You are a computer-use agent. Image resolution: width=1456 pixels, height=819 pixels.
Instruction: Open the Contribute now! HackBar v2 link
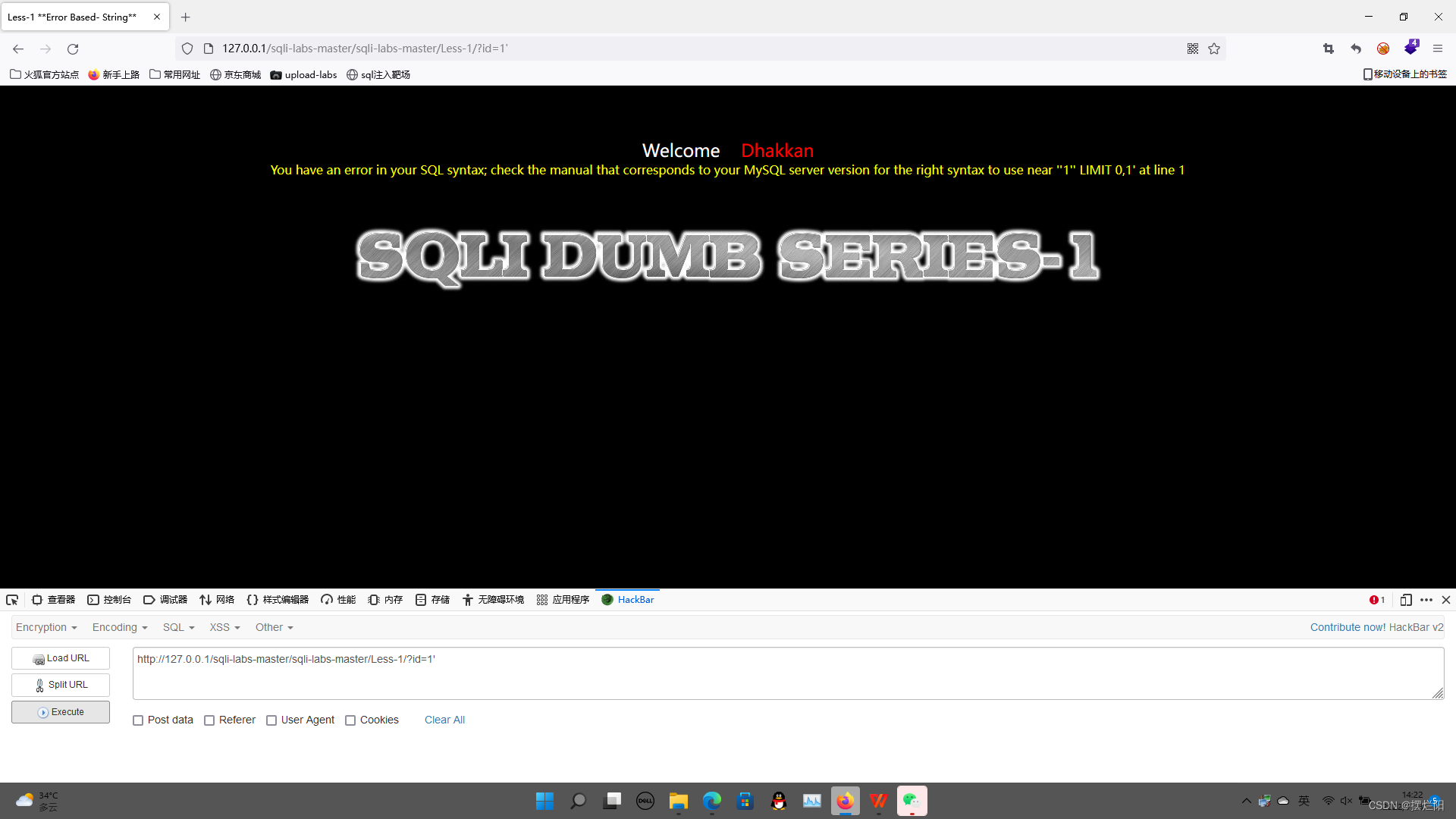[x=1376, y=627]
